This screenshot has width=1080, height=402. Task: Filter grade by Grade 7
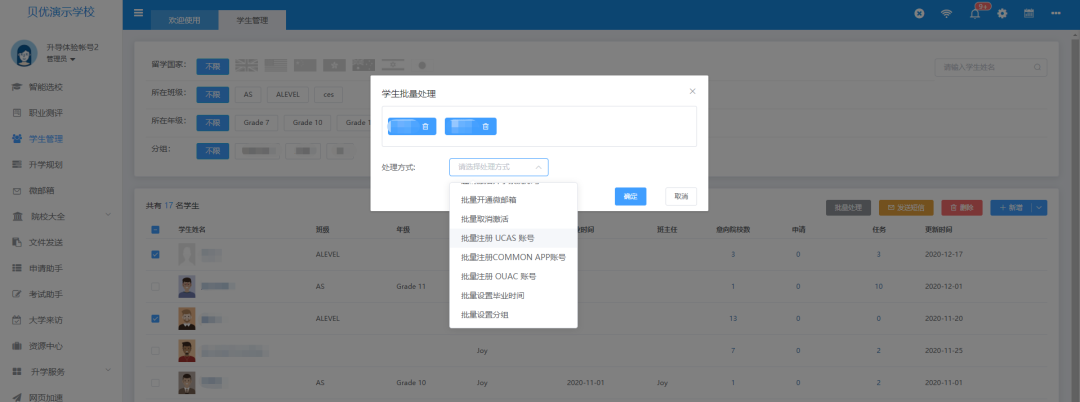(x=256, y=123)
